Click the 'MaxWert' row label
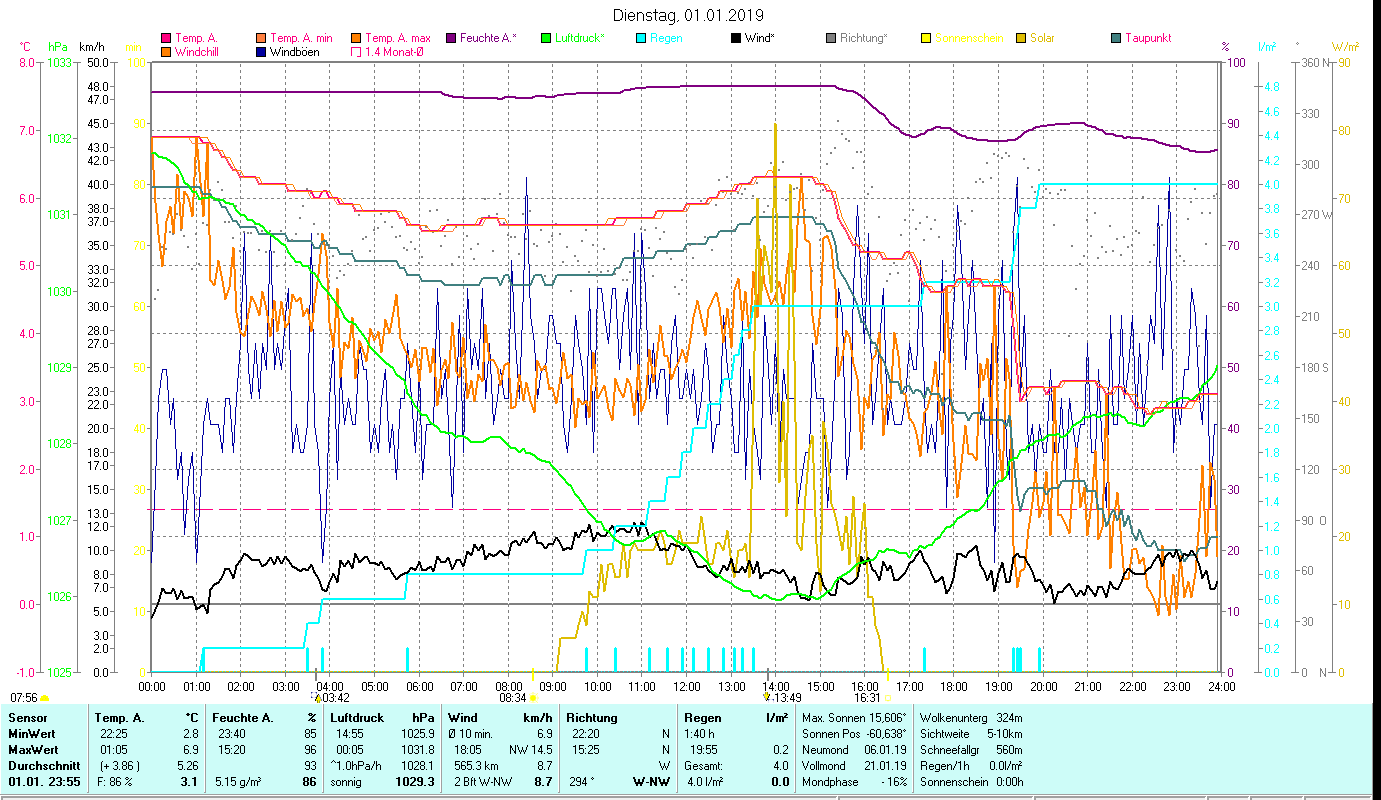 [32, 749]
